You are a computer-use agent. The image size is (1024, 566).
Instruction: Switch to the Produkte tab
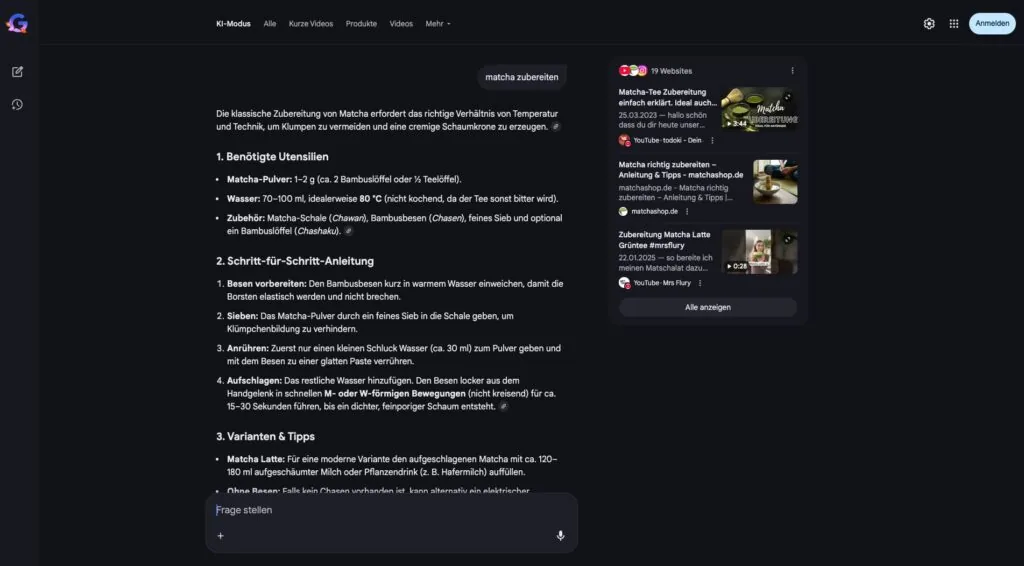click(x=361, y=24)
